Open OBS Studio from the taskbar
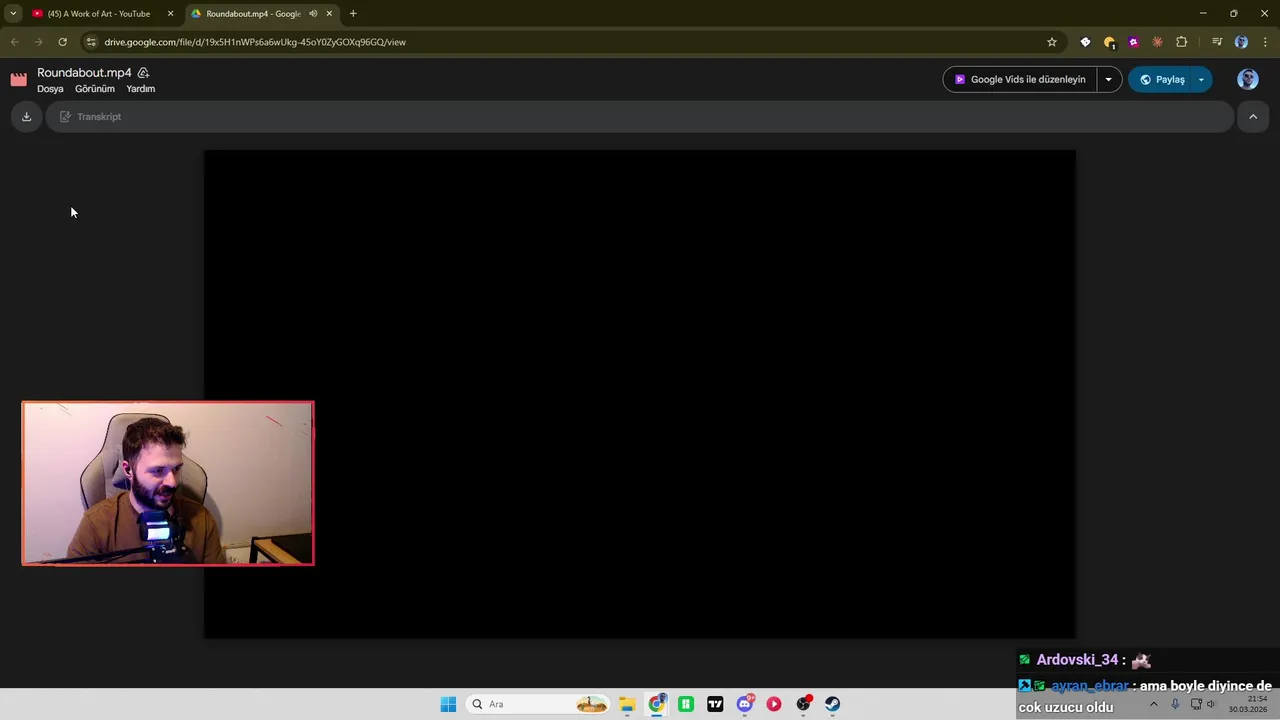The width and height of the screenshot is (1280, 720). 804,704
